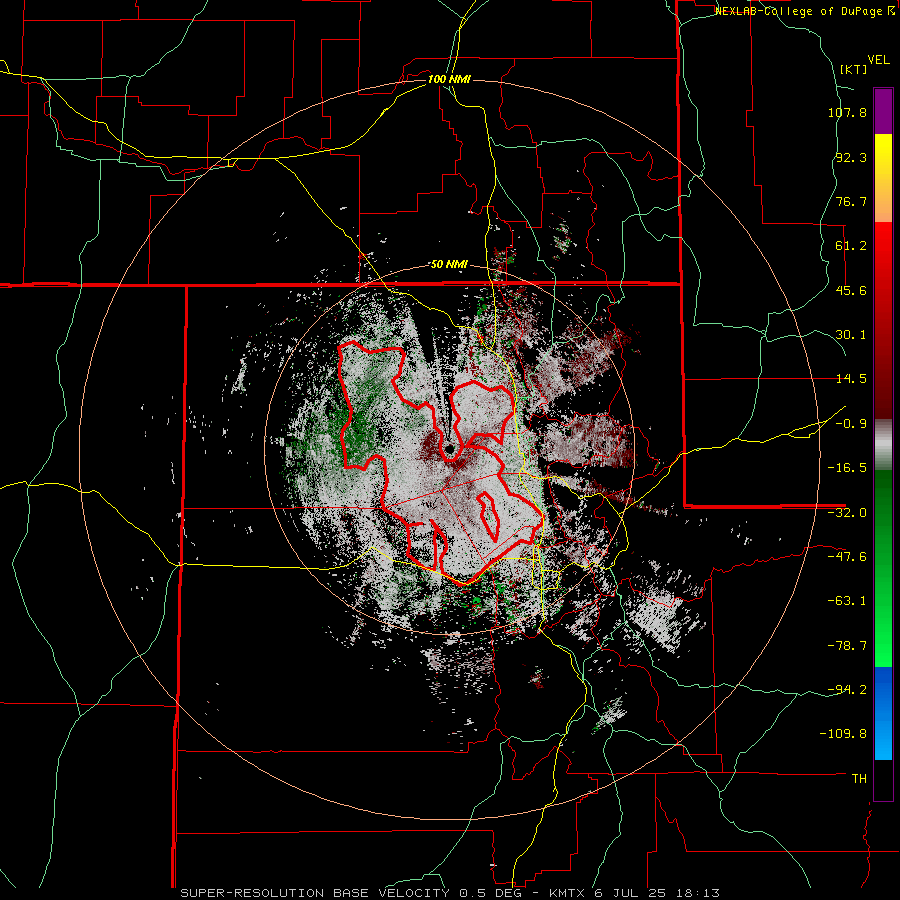This screenshot has height=900, width=900.
Task: Select the 100 NMI range ring label
Action: click(449, 79)
